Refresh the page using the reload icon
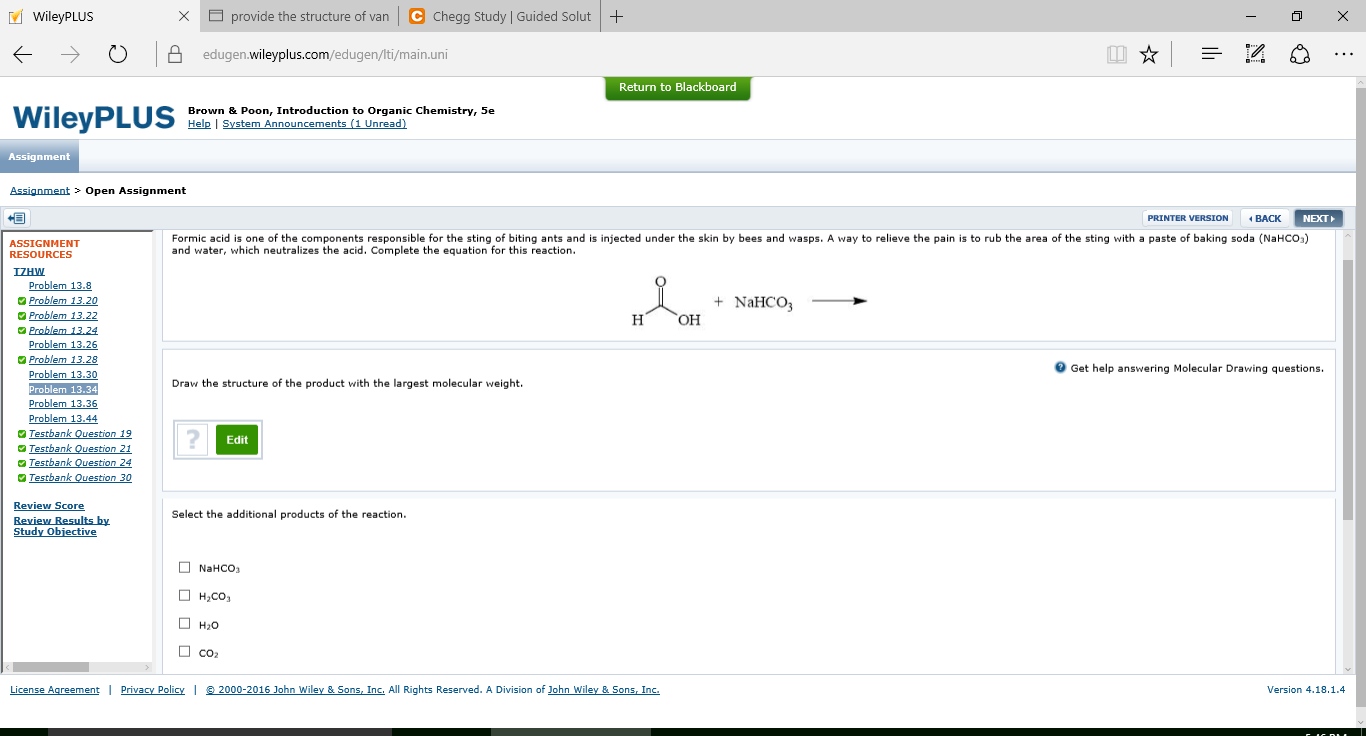Viewport: 1366px width, 736px height. point(118,55)
